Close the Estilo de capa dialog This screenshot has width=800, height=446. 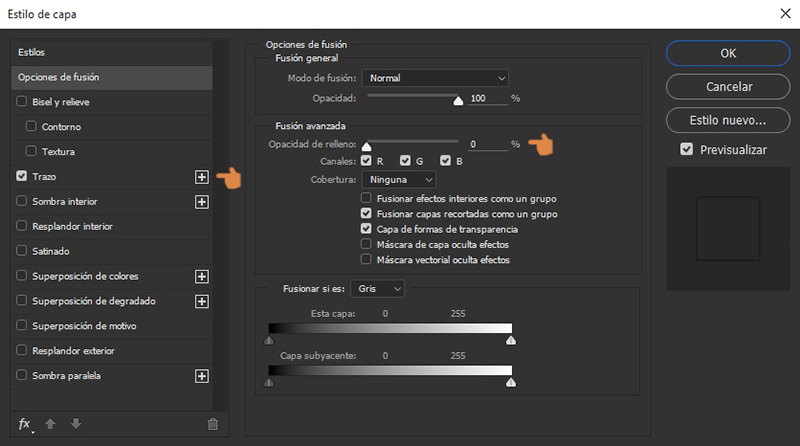[786, 14]
